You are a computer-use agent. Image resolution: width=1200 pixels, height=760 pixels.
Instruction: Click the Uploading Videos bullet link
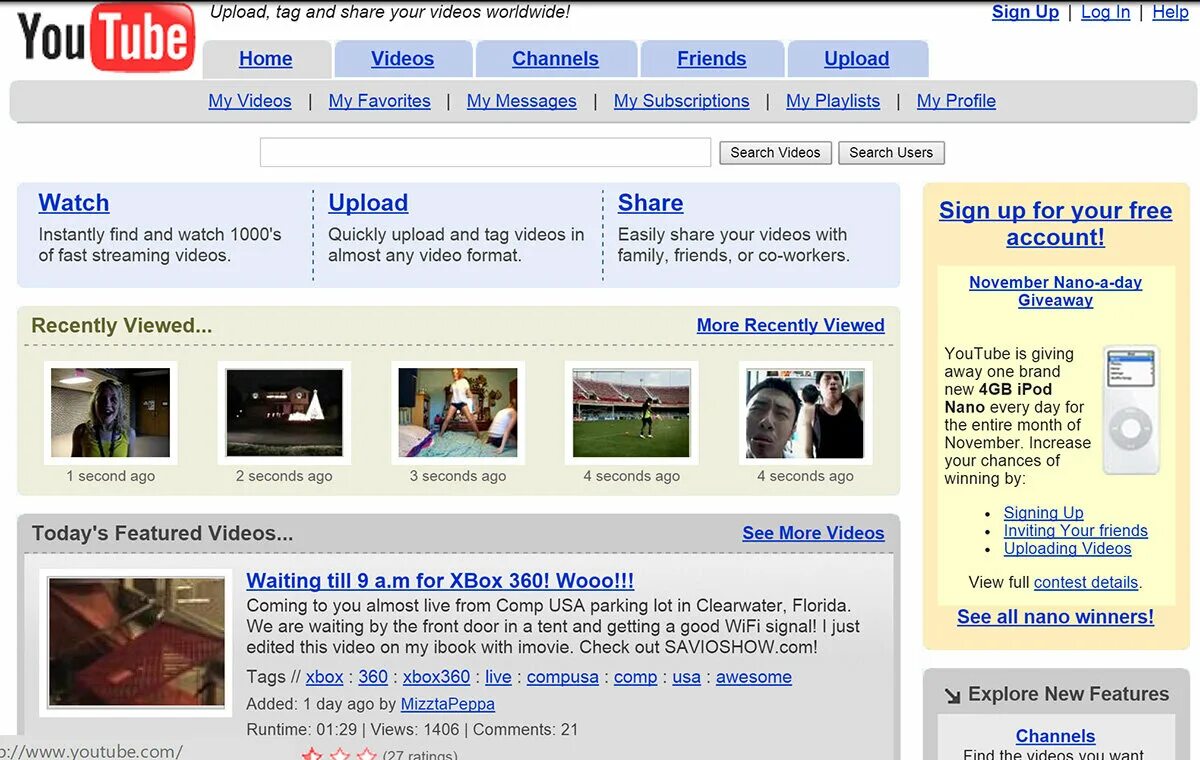click(1068, 549)
